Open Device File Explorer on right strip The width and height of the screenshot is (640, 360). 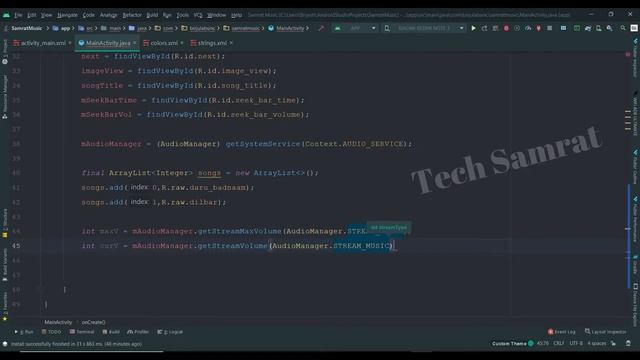(635, 304)
